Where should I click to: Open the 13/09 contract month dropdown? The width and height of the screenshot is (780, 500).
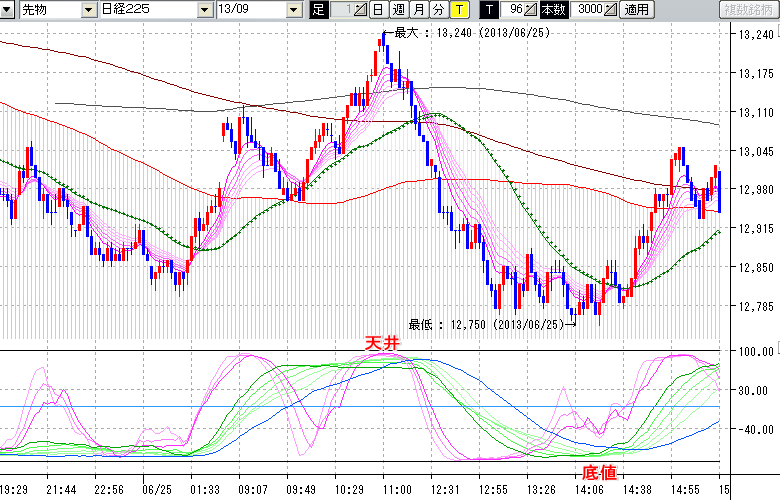(x=293, y=10)
